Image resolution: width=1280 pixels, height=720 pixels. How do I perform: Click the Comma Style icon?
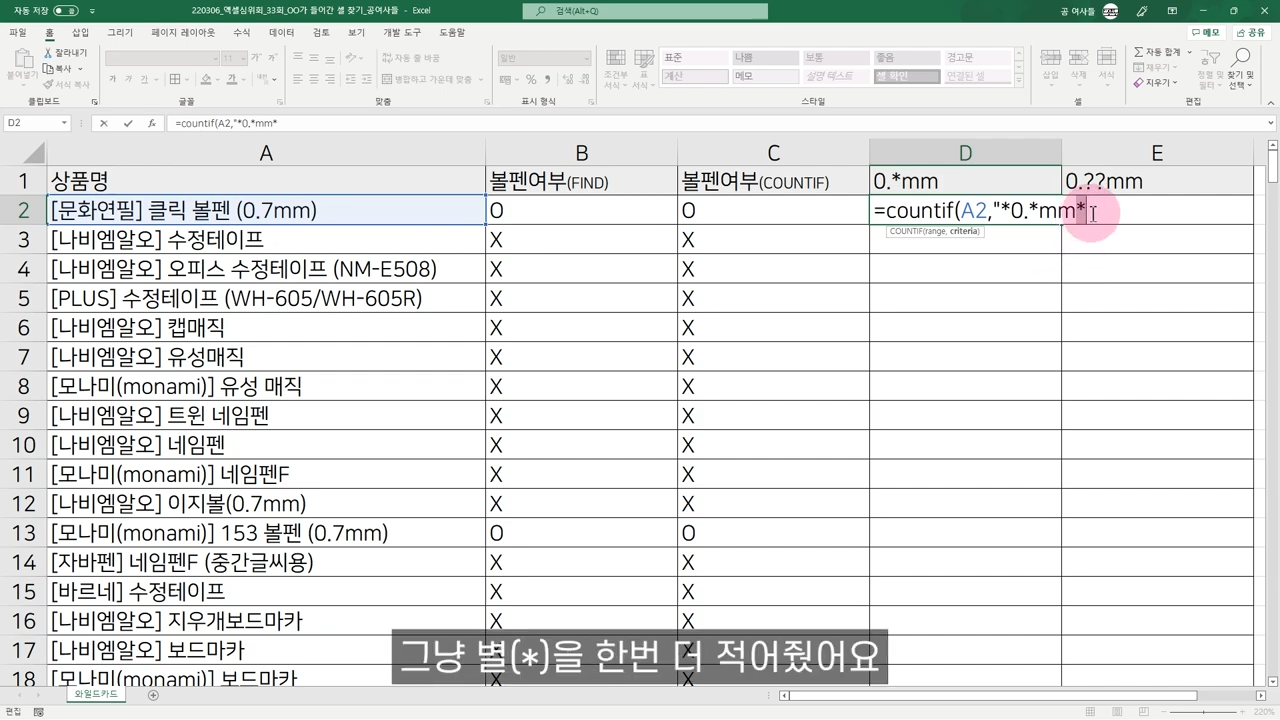(x=547, y=80)
